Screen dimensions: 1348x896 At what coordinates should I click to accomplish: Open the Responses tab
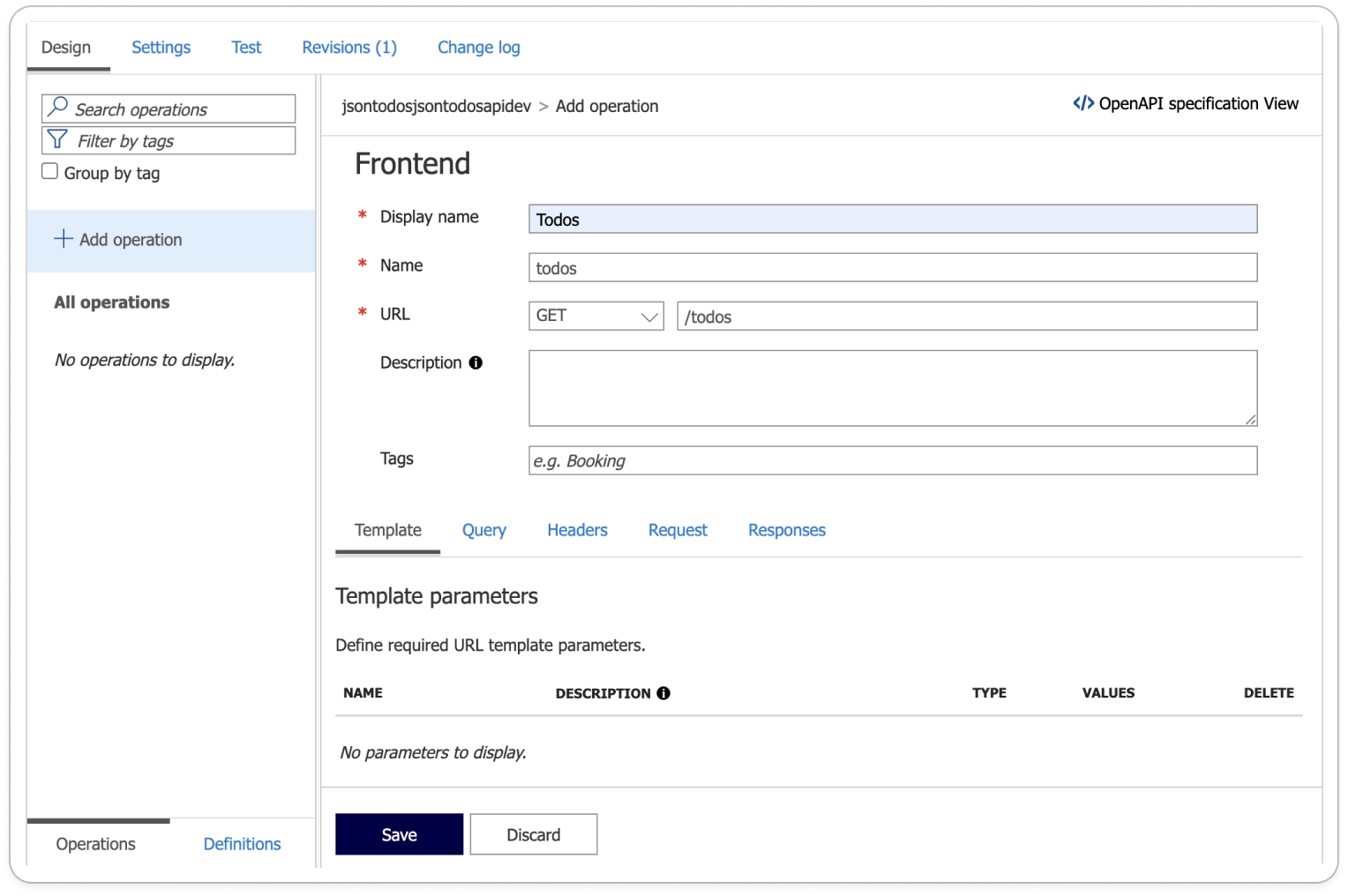(786, 530)
